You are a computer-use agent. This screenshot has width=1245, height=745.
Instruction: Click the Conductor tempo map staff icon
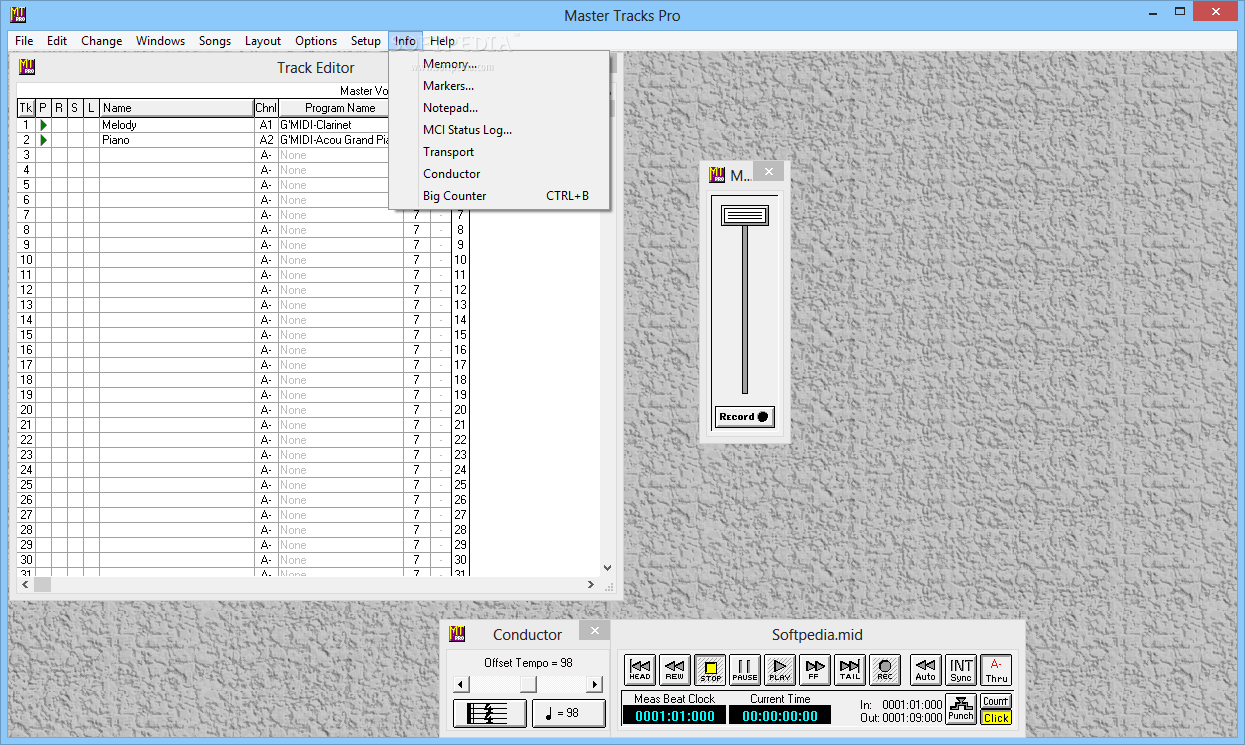[x=490, y=713]
